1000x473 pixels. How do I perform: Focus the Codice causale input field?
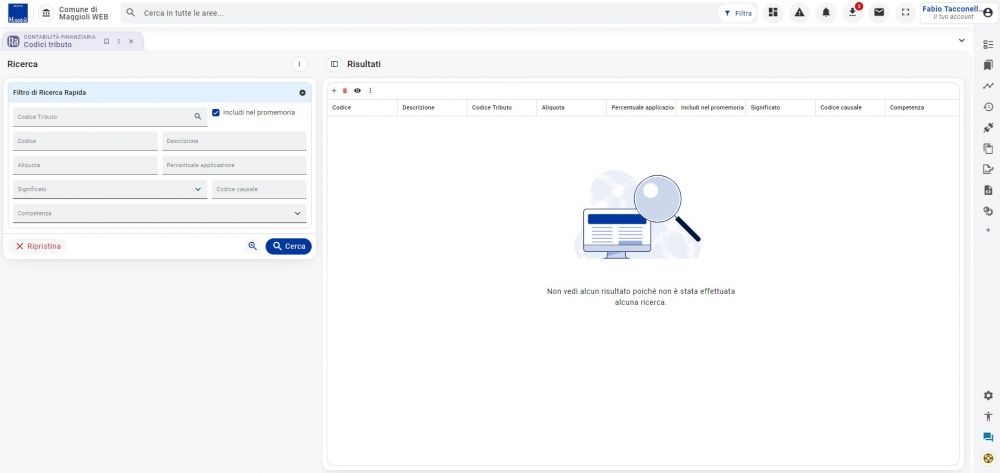tap(259, 189)
